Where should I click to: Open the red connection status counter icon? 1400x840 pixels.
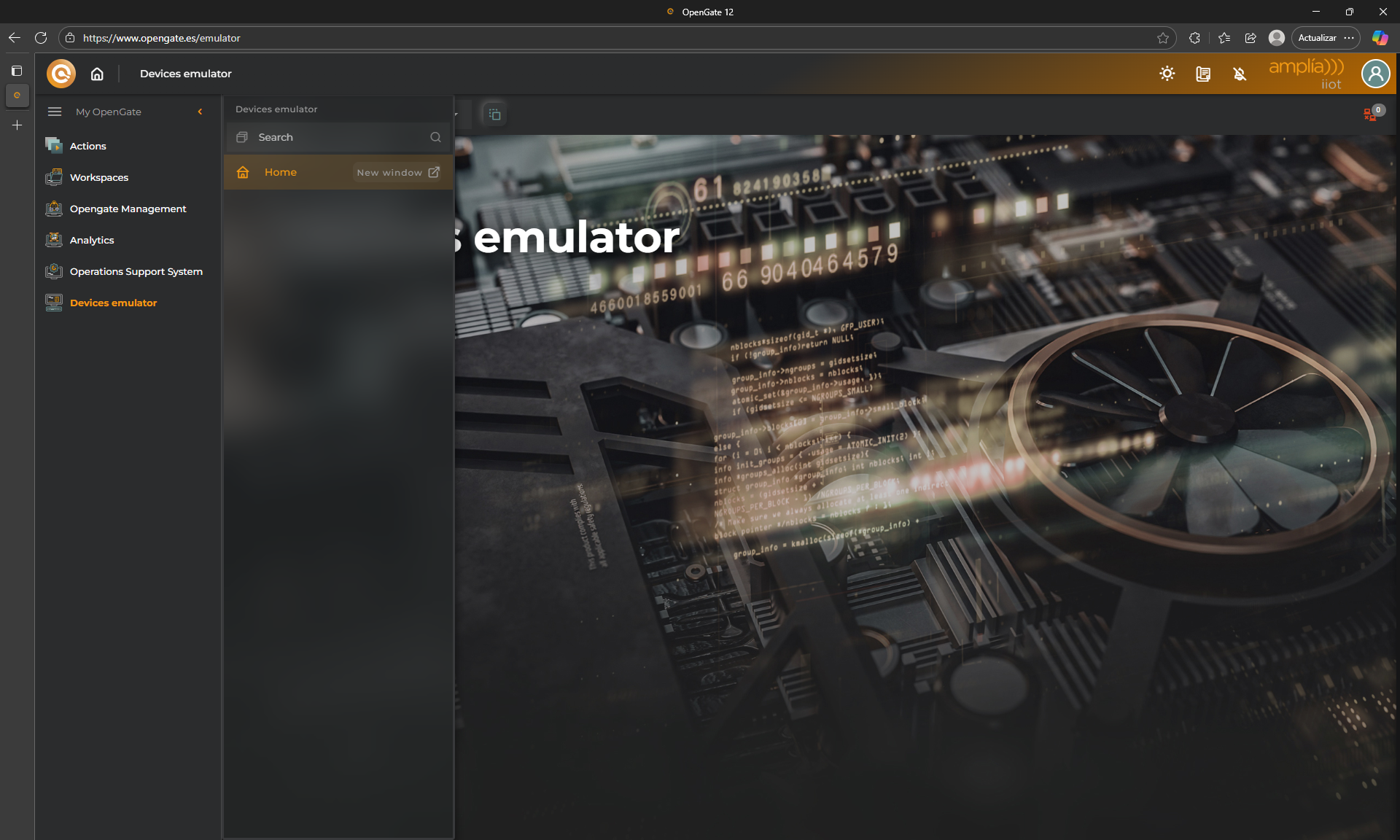pos(1372,114)
